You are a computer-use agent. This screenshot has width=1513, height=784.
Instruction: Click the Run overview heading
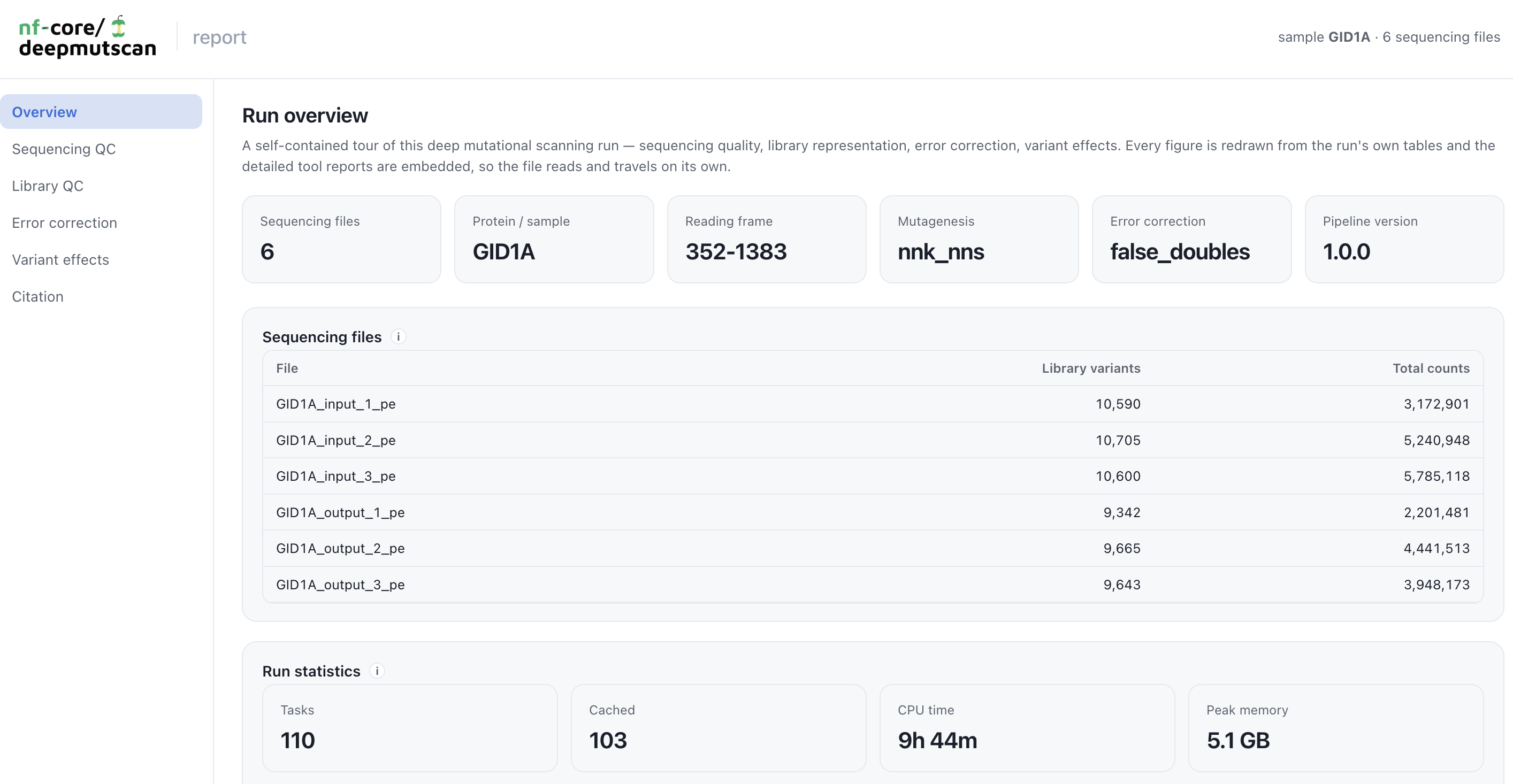click(x=305, y=116)
